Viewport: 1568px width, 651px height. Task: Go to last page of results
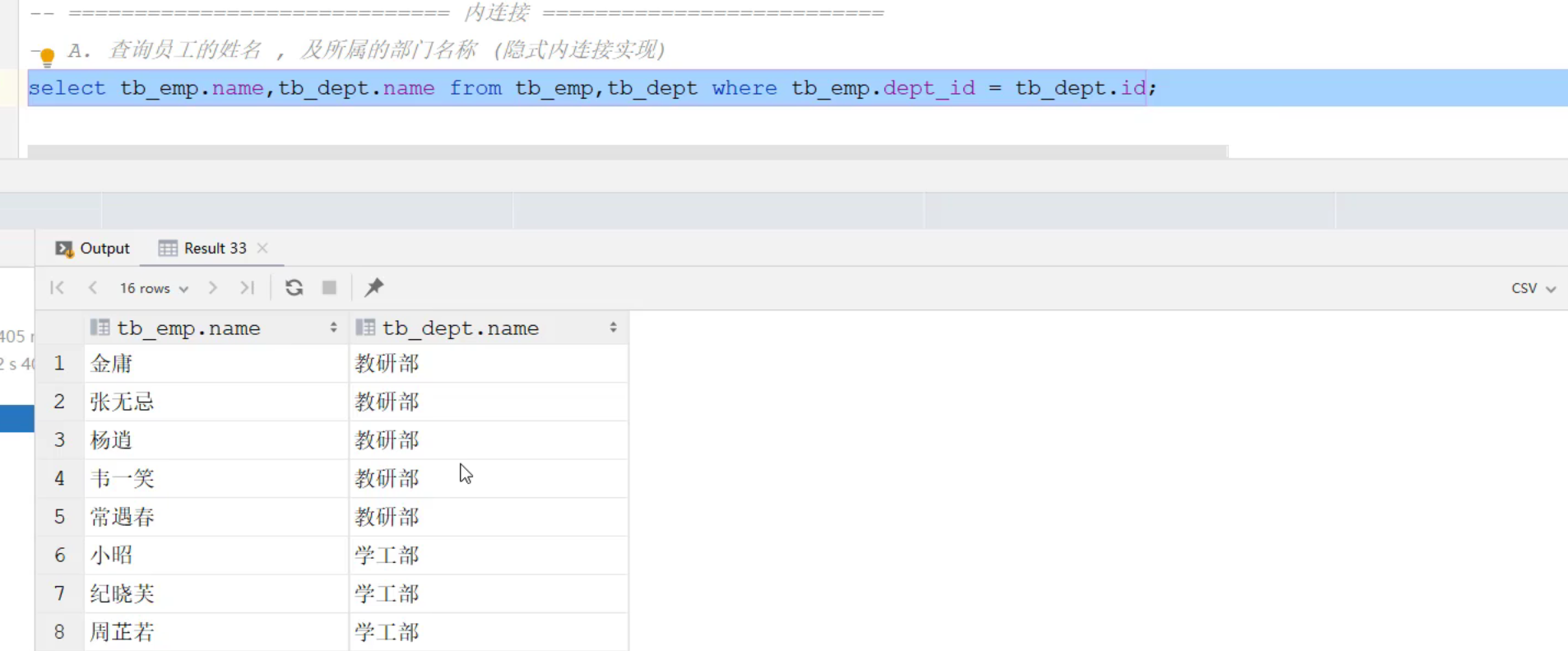click(x=247, y=287)
